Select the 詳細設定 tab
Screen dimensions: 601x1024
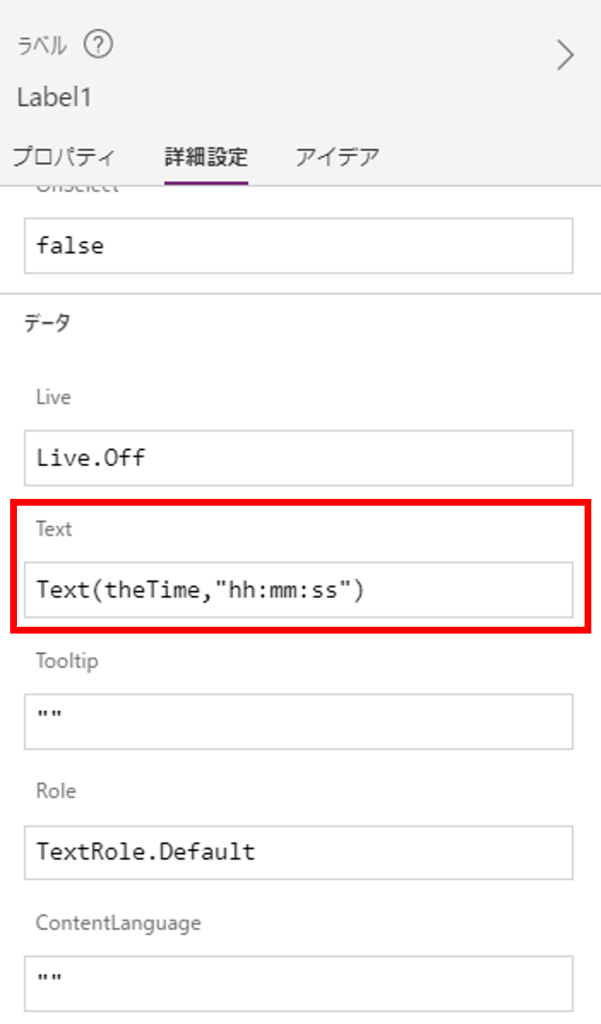[x=206, y=157]
